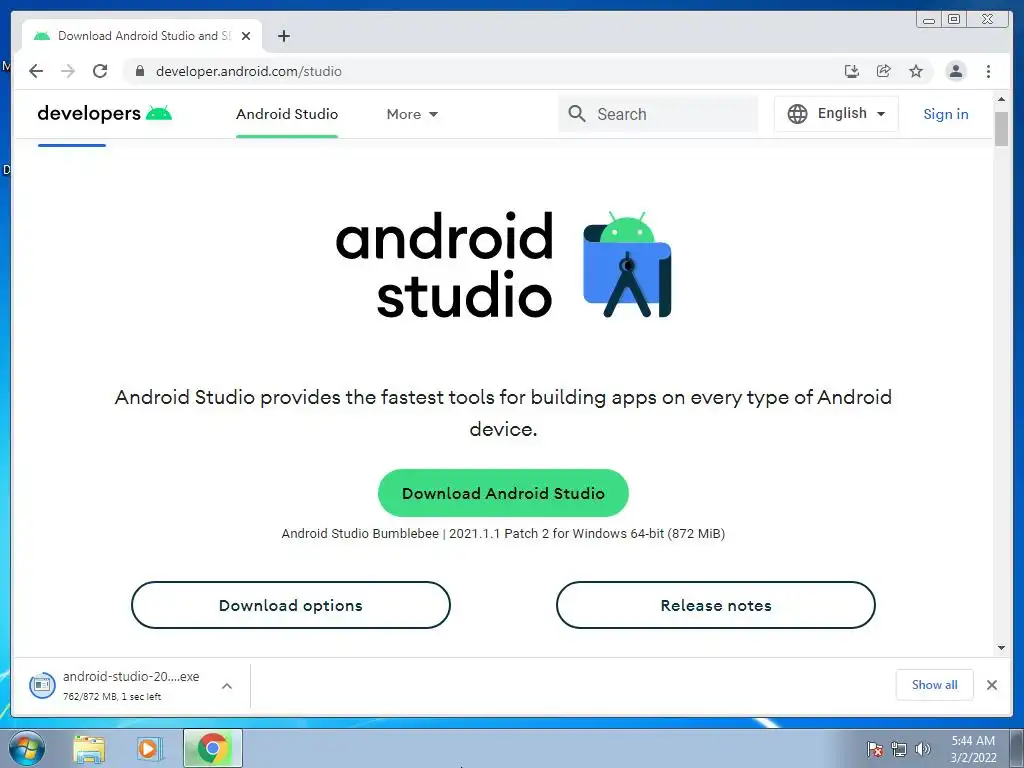The width and height of the screenshot is (1024, 768).
Task: Click the downloading exe file icon
Action: click(x=42, y=685)
